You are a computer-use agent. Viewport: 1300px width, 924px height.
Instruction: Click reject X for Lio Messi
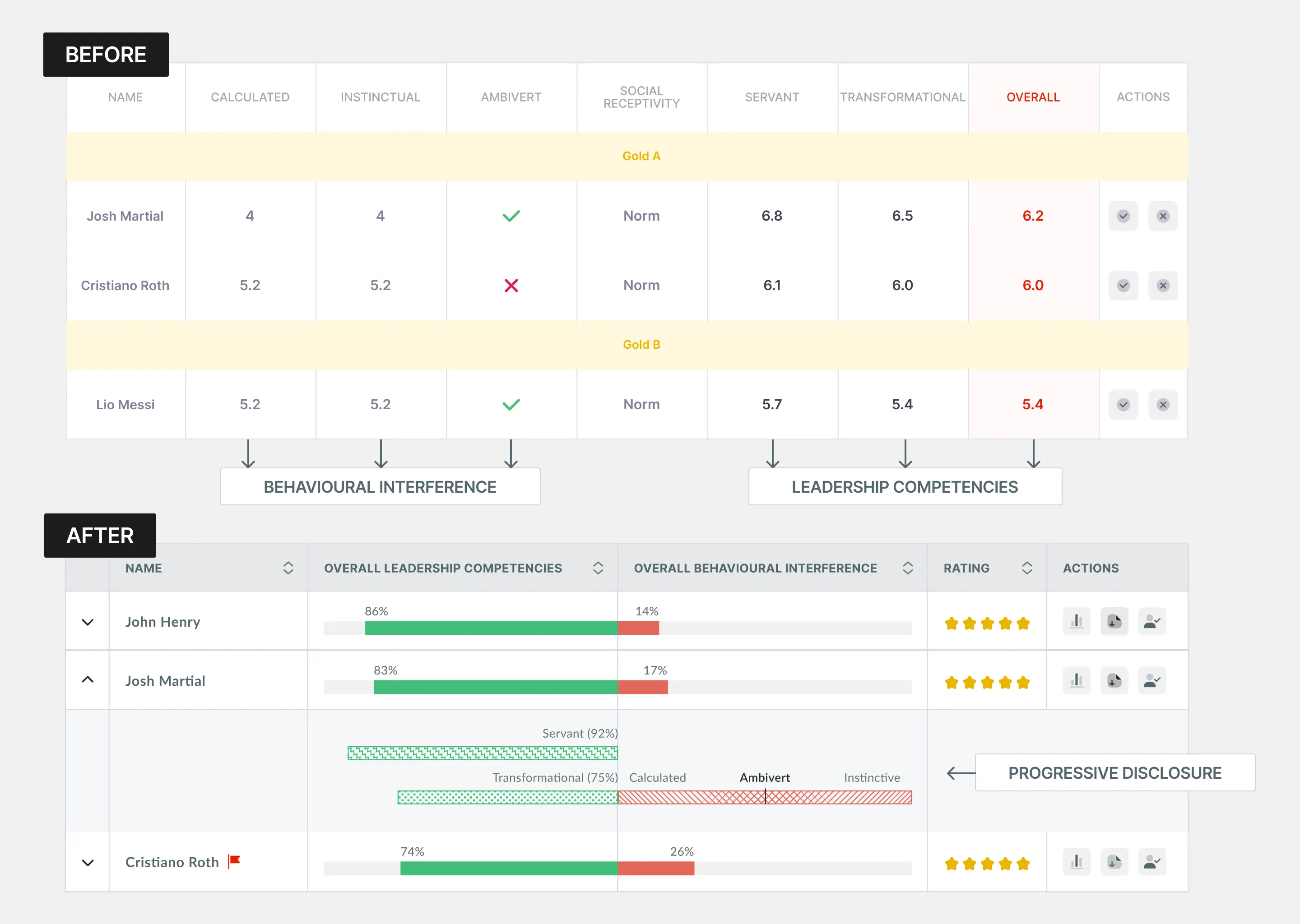[x=1163, y=405]
